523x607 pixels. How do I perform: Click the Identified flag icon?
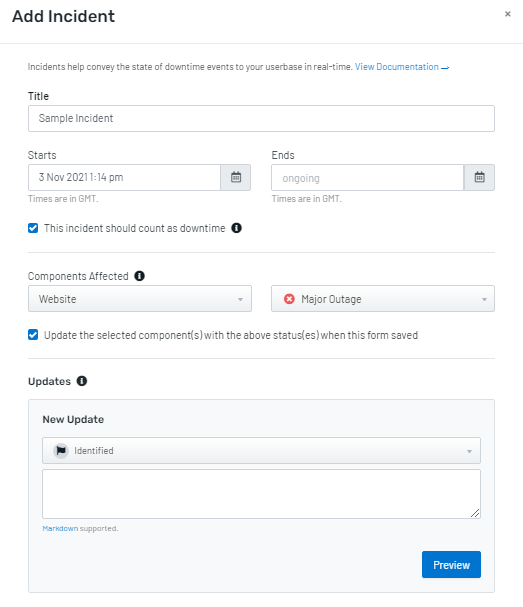click(61, 451)
